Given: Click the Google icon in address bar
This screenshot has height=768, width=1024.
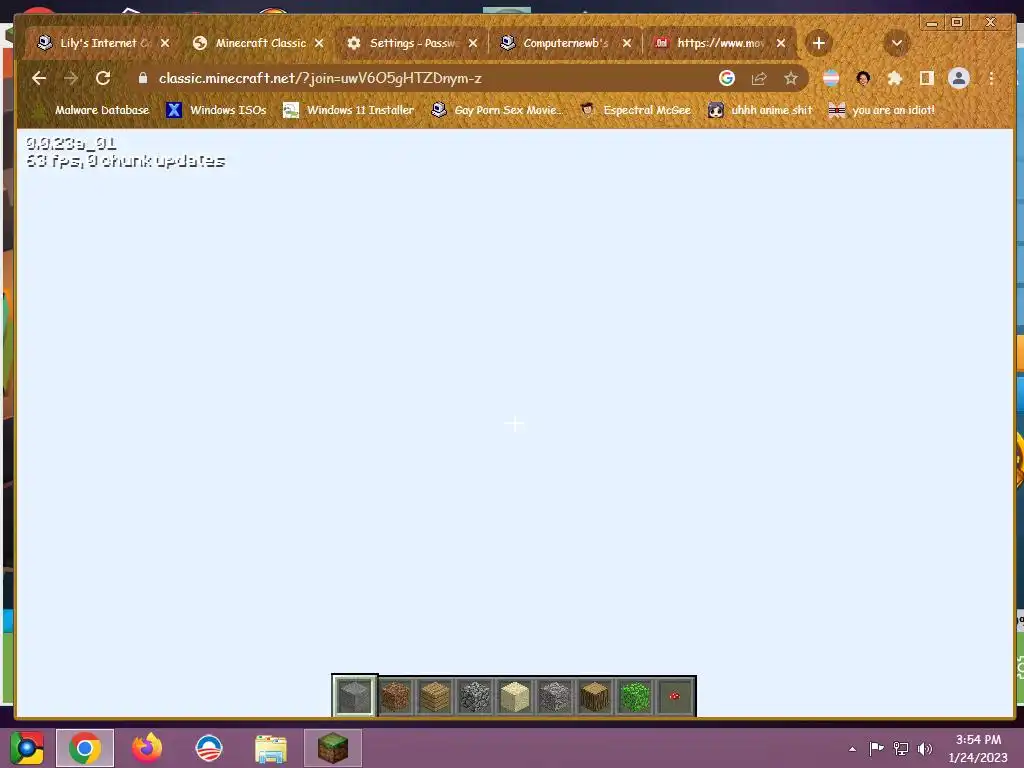Looking at the screenshot, I should [x=727, y=78].
